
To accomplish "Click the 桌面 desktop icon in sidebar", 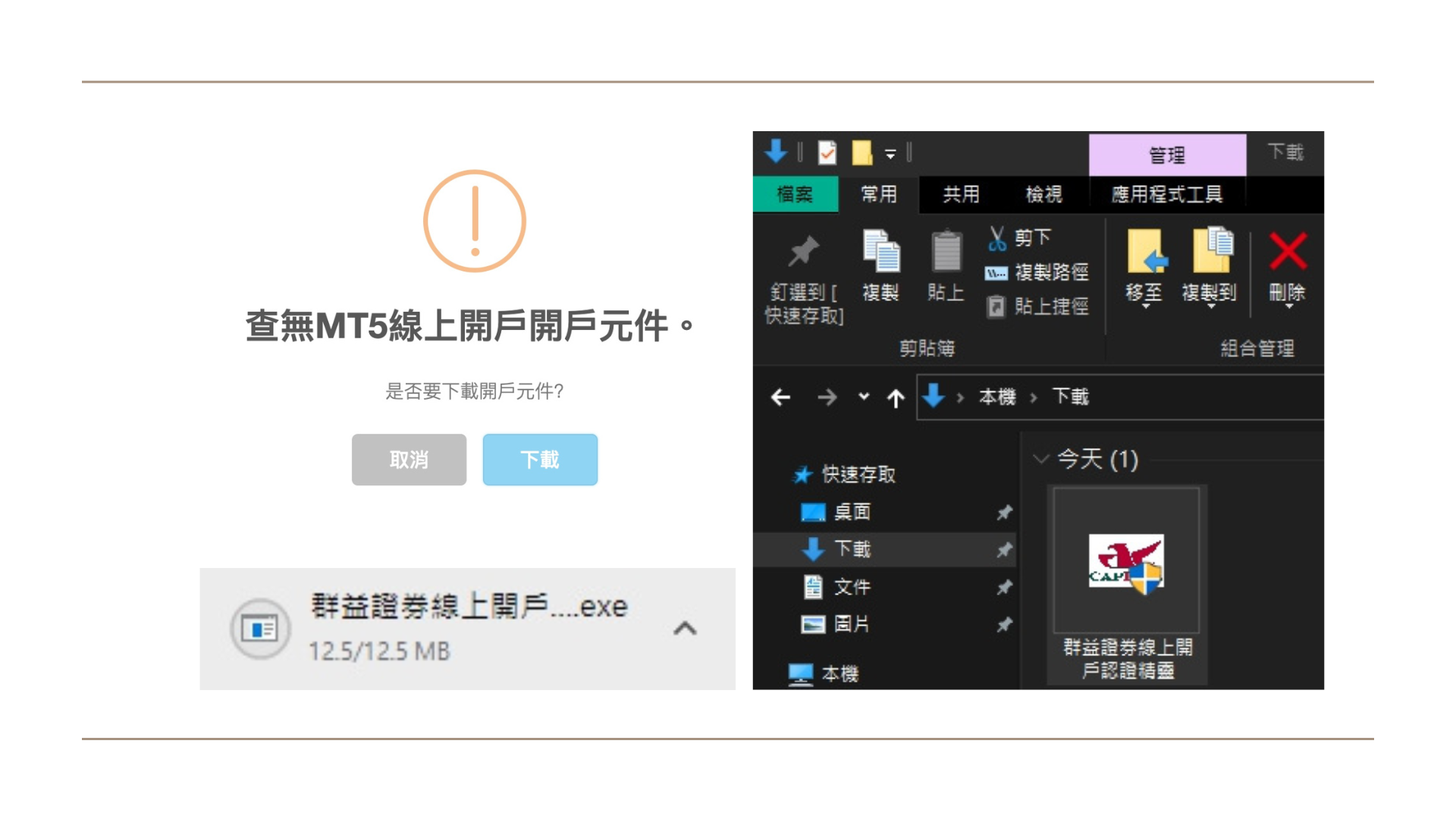I will point(813,513).
